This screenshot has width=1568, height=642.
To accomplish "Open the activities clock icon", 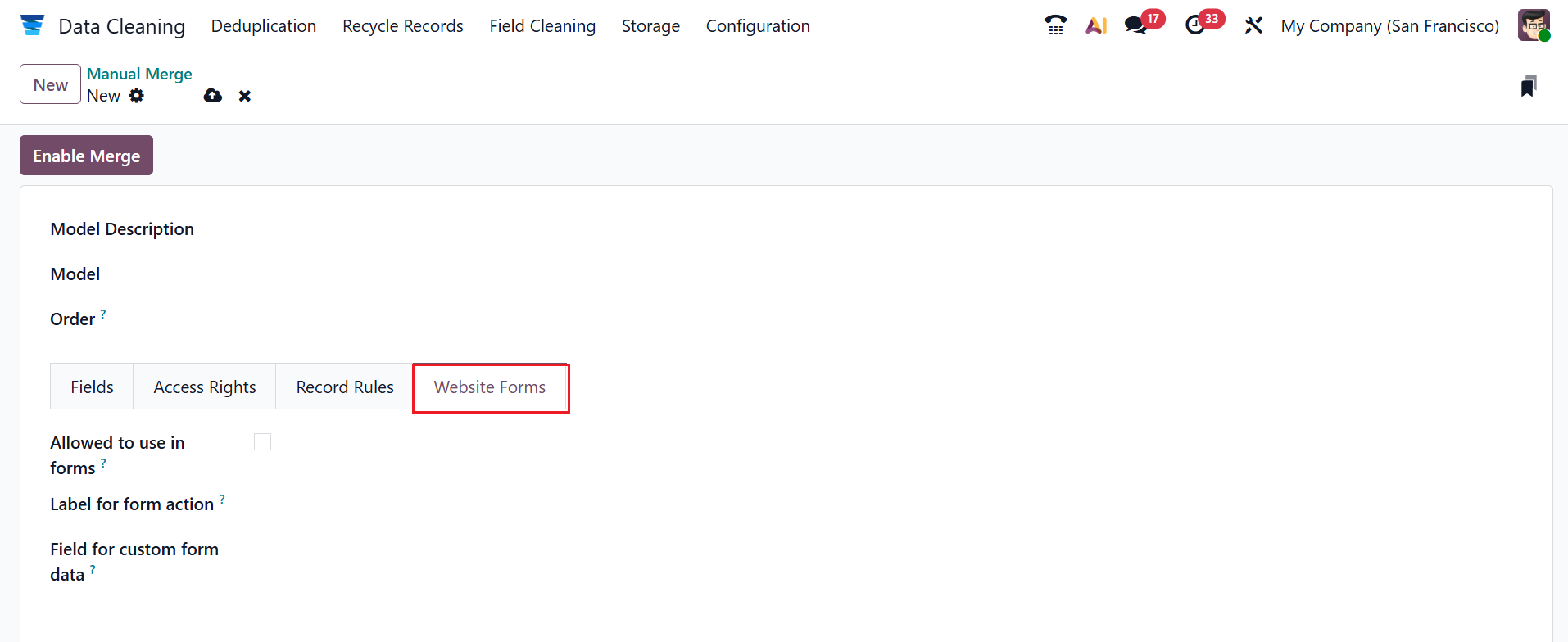I will (x=1195, y=25).
